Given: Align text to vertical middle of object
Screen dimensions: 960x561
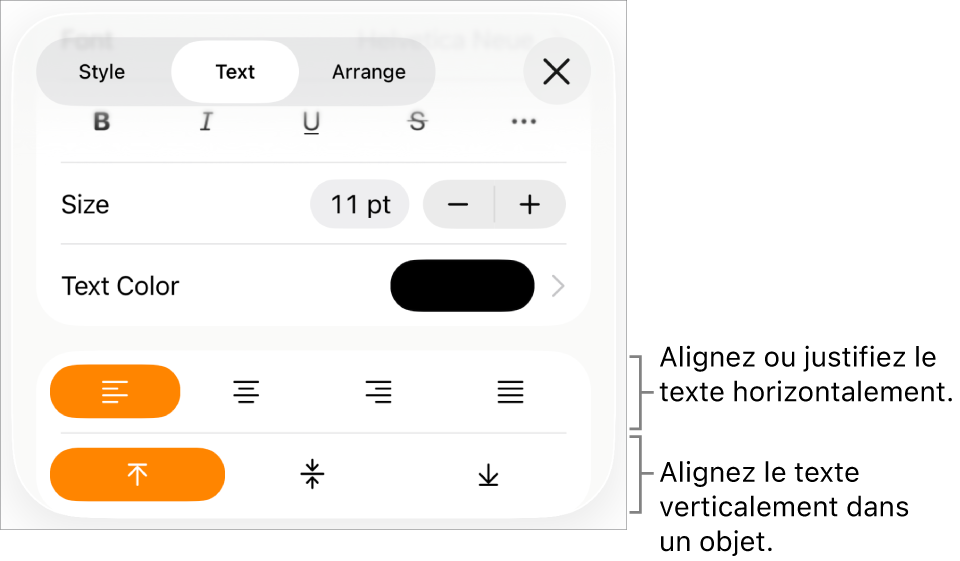Looking at the screenshot, I should [312, 475].
